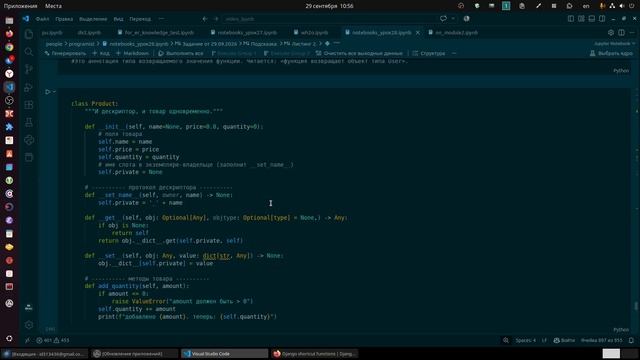Open notebook settings gear in tab bar
Viewport: 640px width, 360px height.
coord(611,32)
